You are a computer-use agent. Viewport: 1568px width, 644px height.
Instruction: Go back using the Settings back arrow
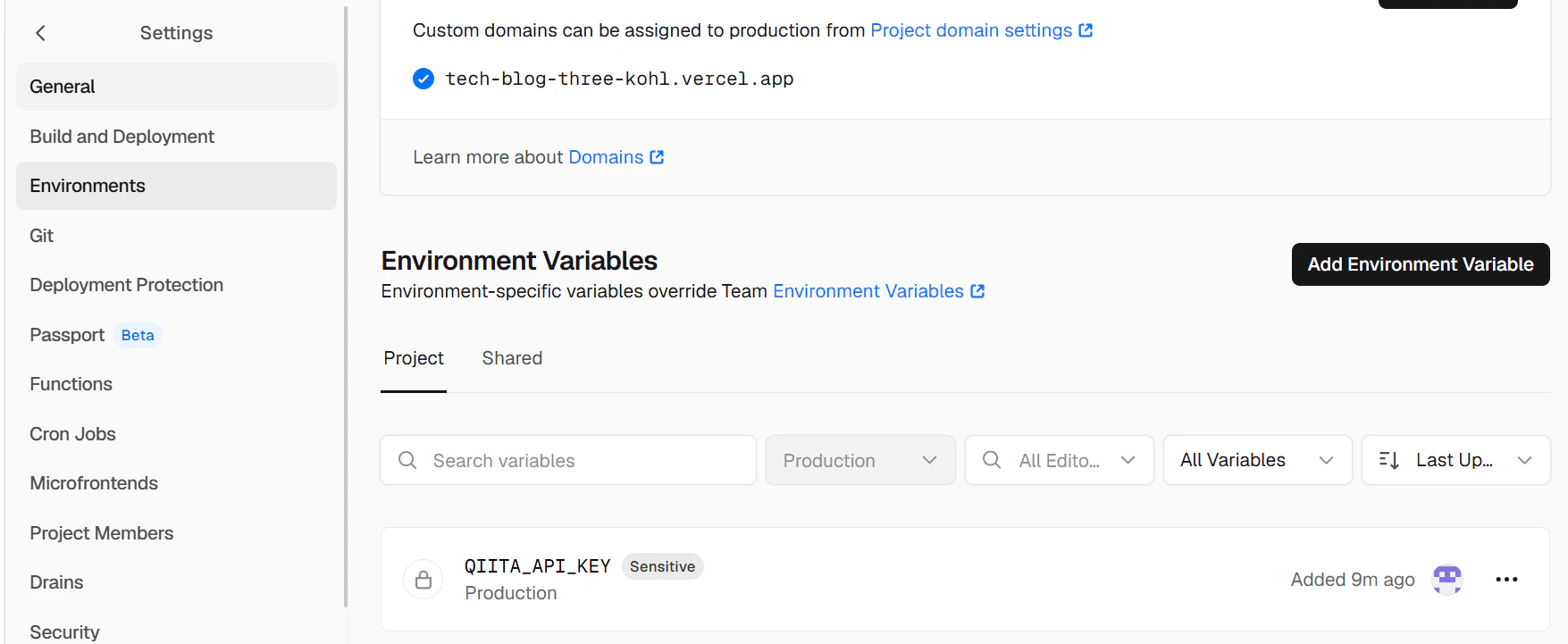coord(40,33)
